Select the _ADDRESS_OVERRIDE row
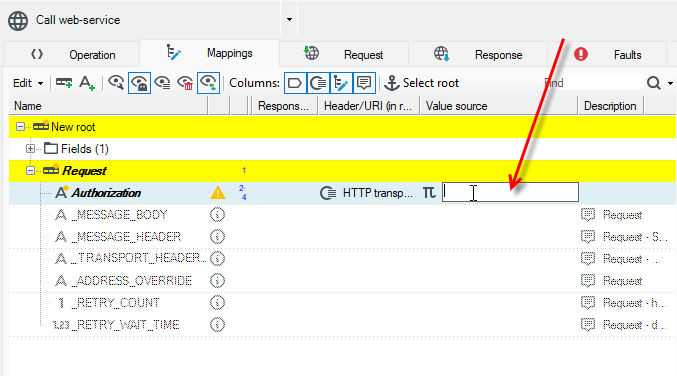The image size is (677, 376). tap(342, 281)
